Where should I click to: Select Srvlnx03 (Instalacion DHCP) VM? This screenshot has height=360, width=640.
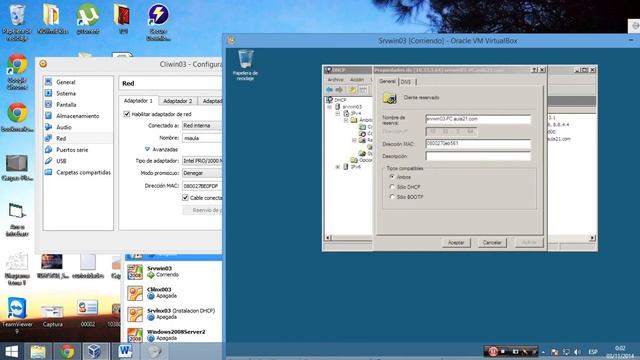174,313
